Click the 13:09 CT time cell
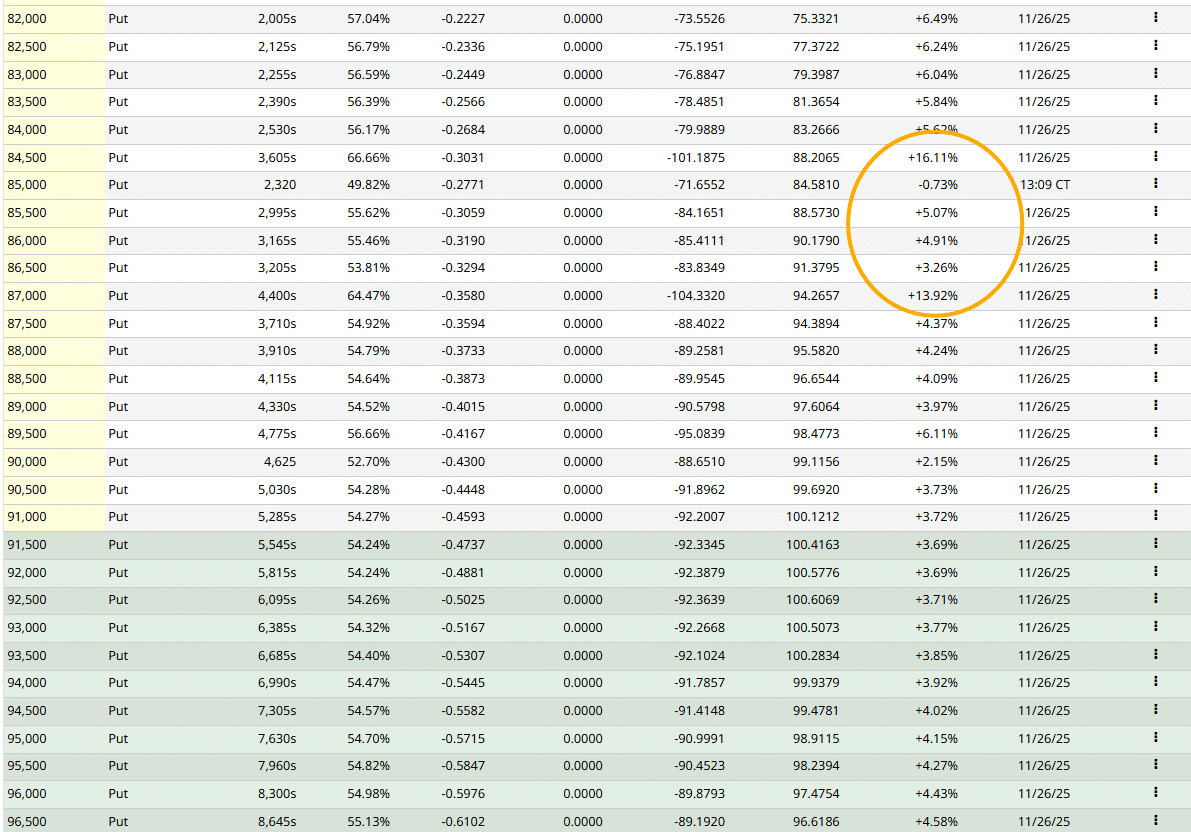 coord(1045,185)
